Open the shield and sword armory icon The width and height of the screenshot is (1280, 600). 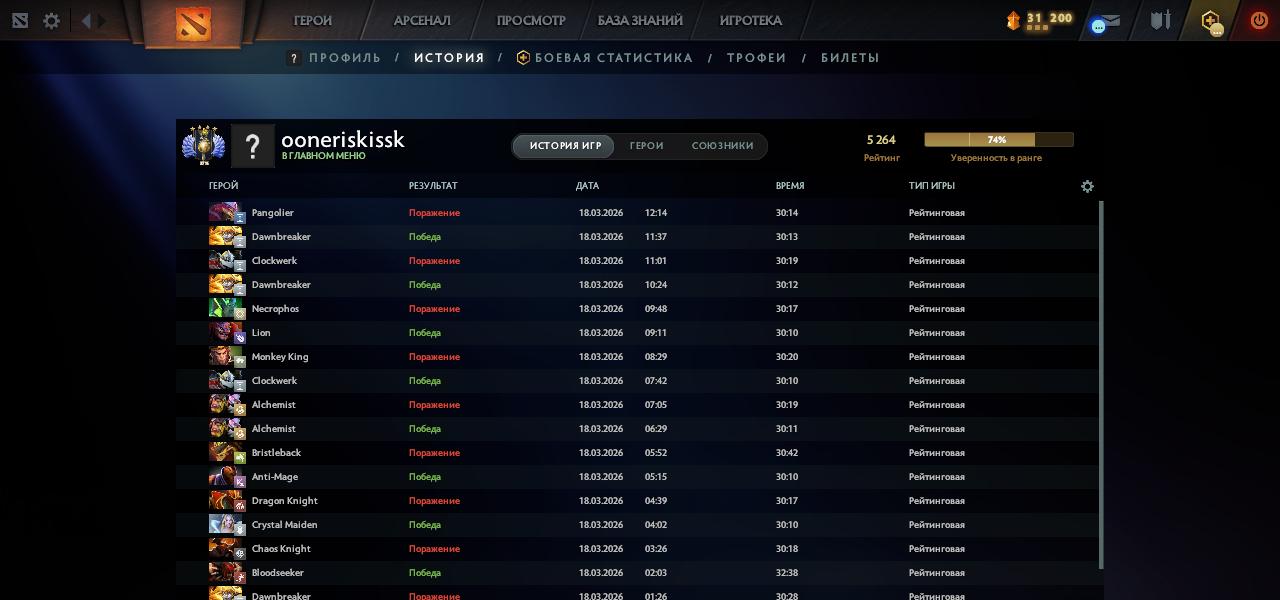(1160, 20)
